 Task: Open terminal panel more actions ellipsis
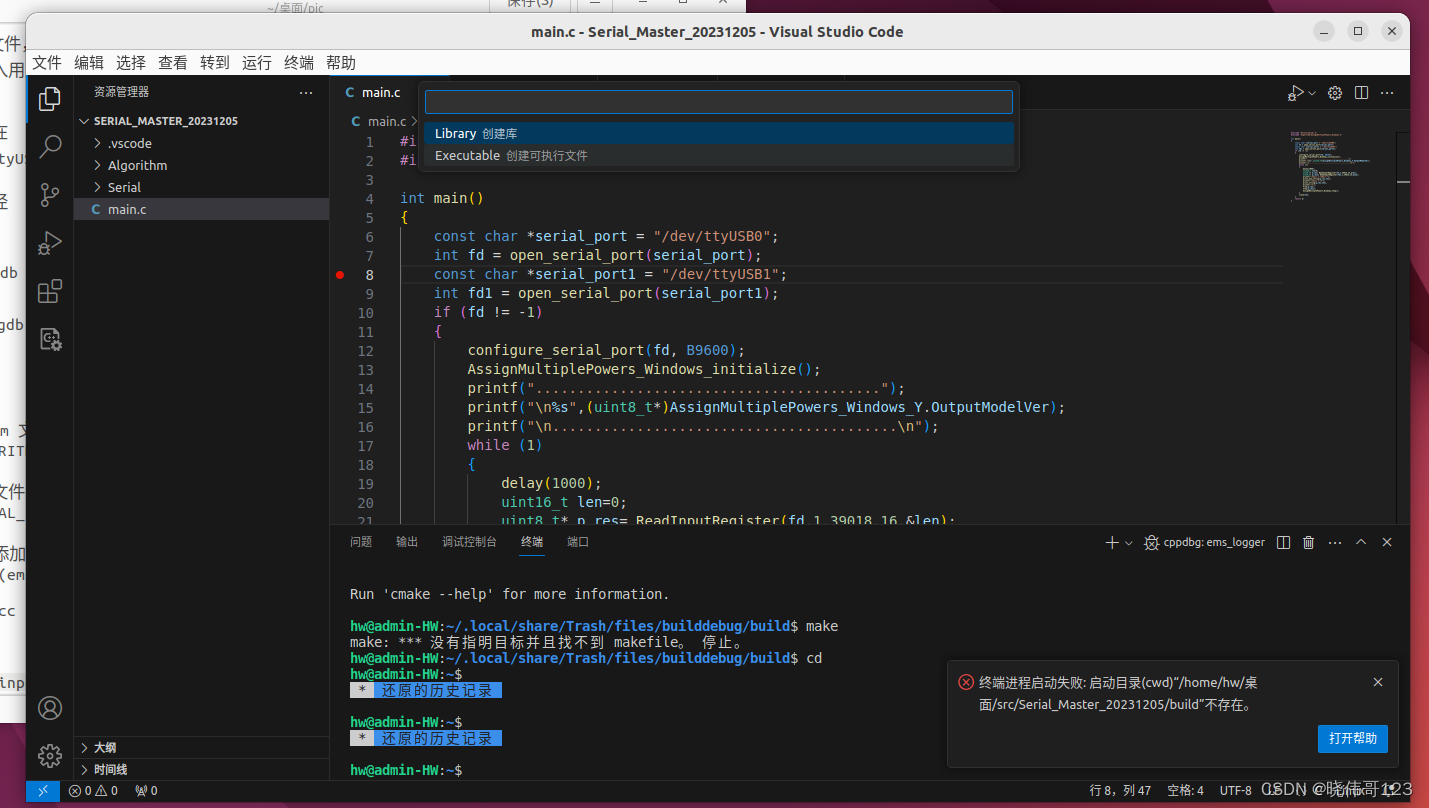[x=1335, y=542]
